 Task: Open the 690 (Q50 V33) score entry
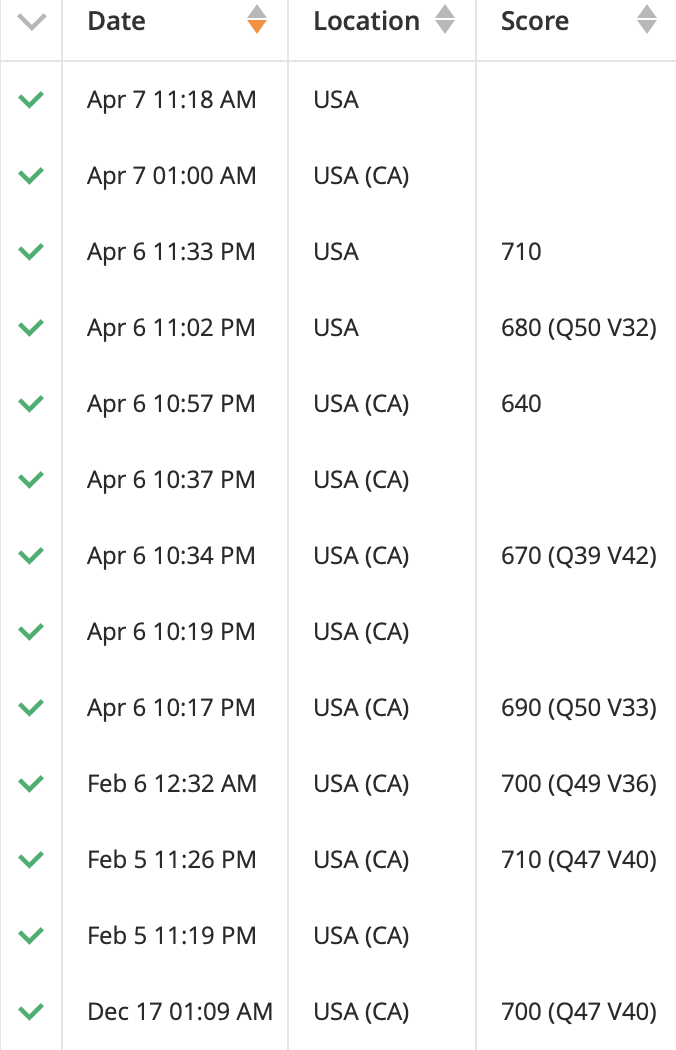578,708
